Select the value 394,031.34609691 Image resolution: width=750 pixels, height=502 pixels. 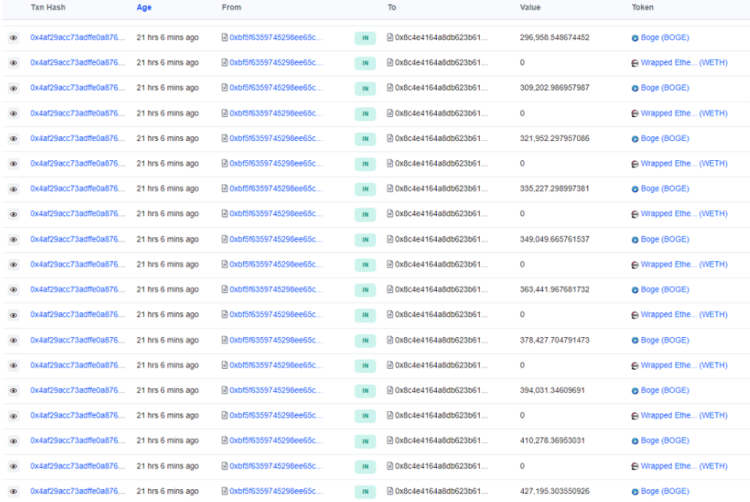point(552,390)
